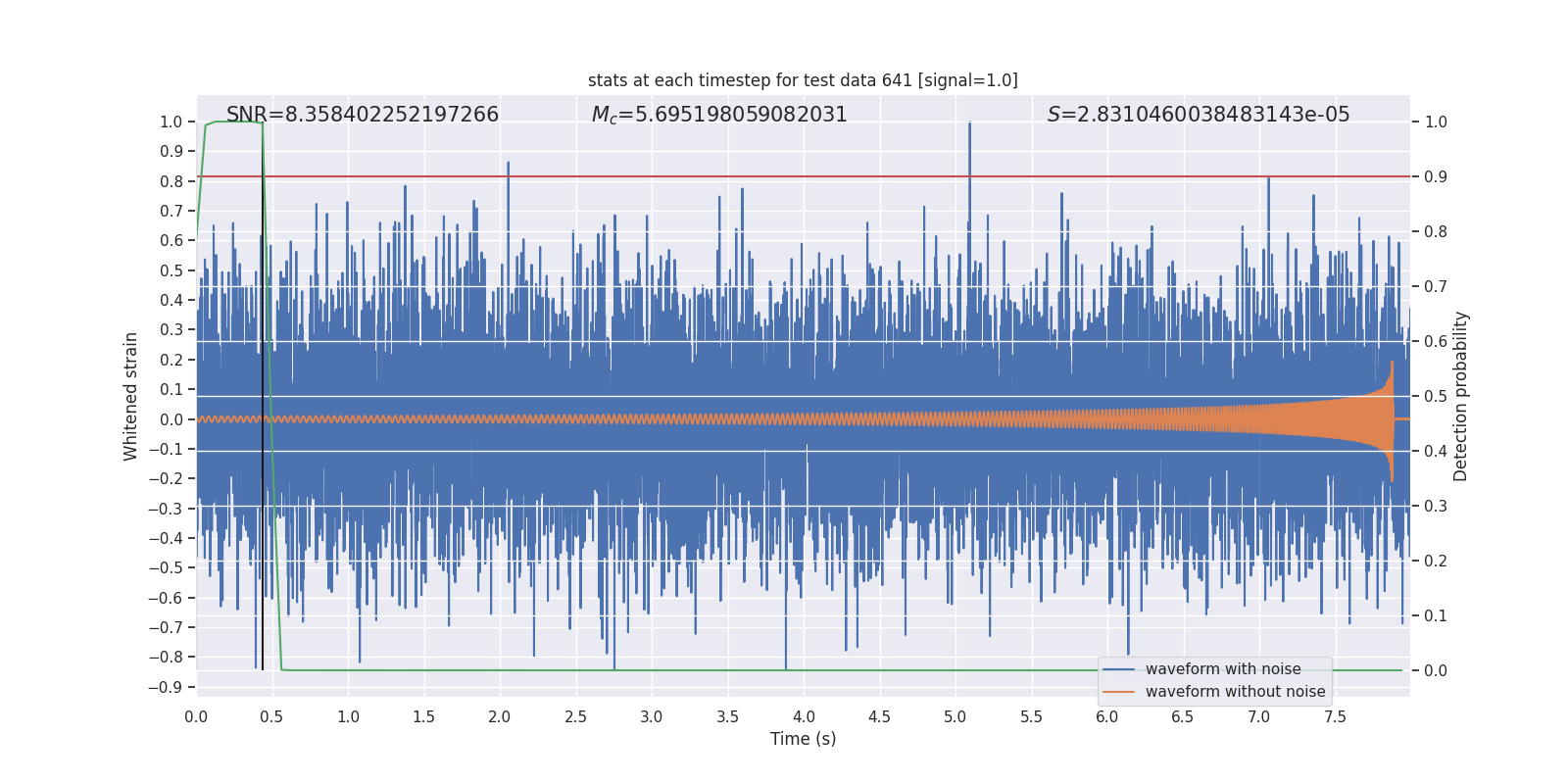Click "waveform with noise" legend entry text
The width and height of the screenshot is (1568, 784).
(1223, 669)
